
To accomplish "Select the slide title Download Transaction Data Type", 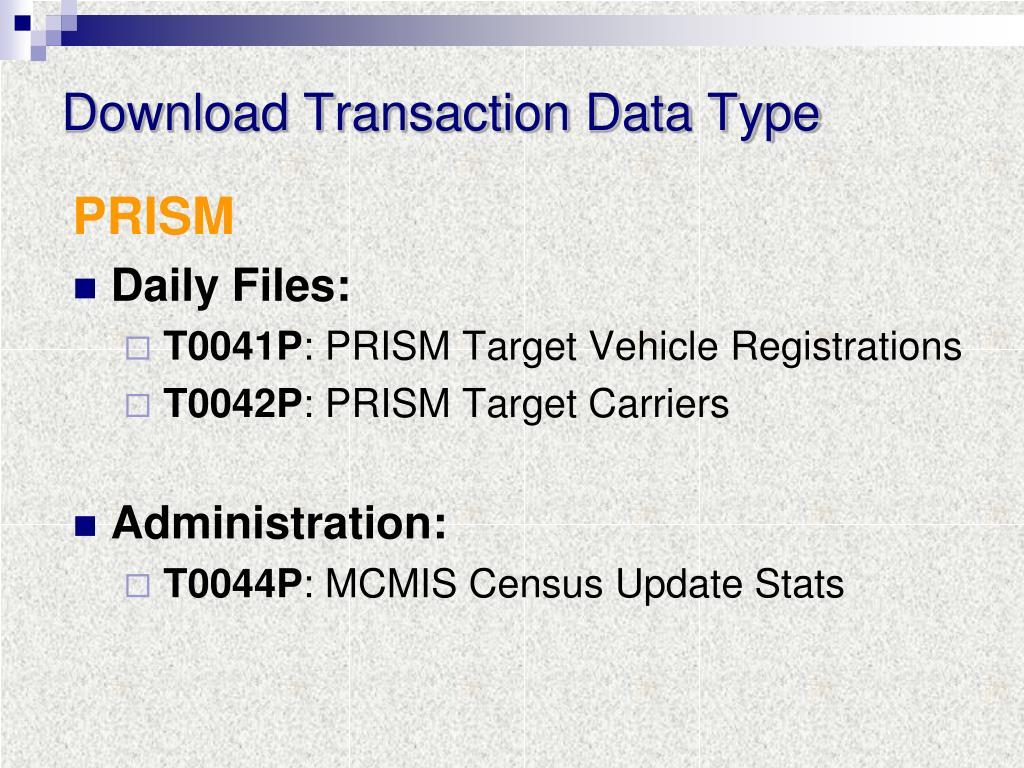I will [x=441, y=114].
